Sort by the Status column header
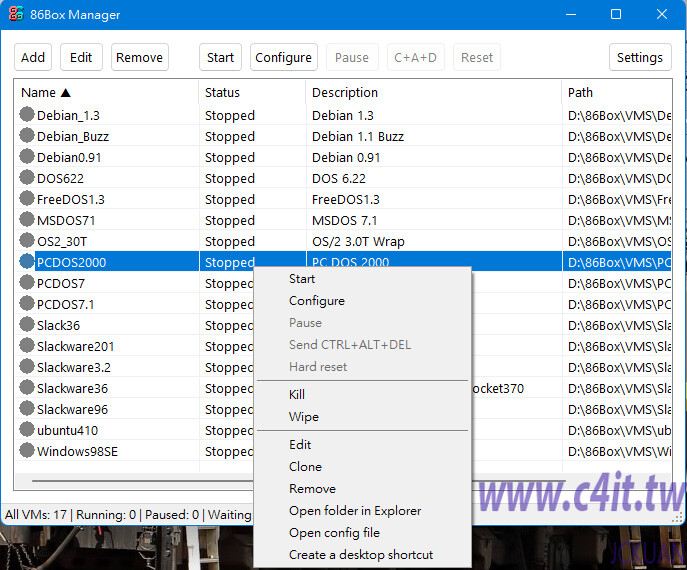The image size is (687, 570). 252,92
